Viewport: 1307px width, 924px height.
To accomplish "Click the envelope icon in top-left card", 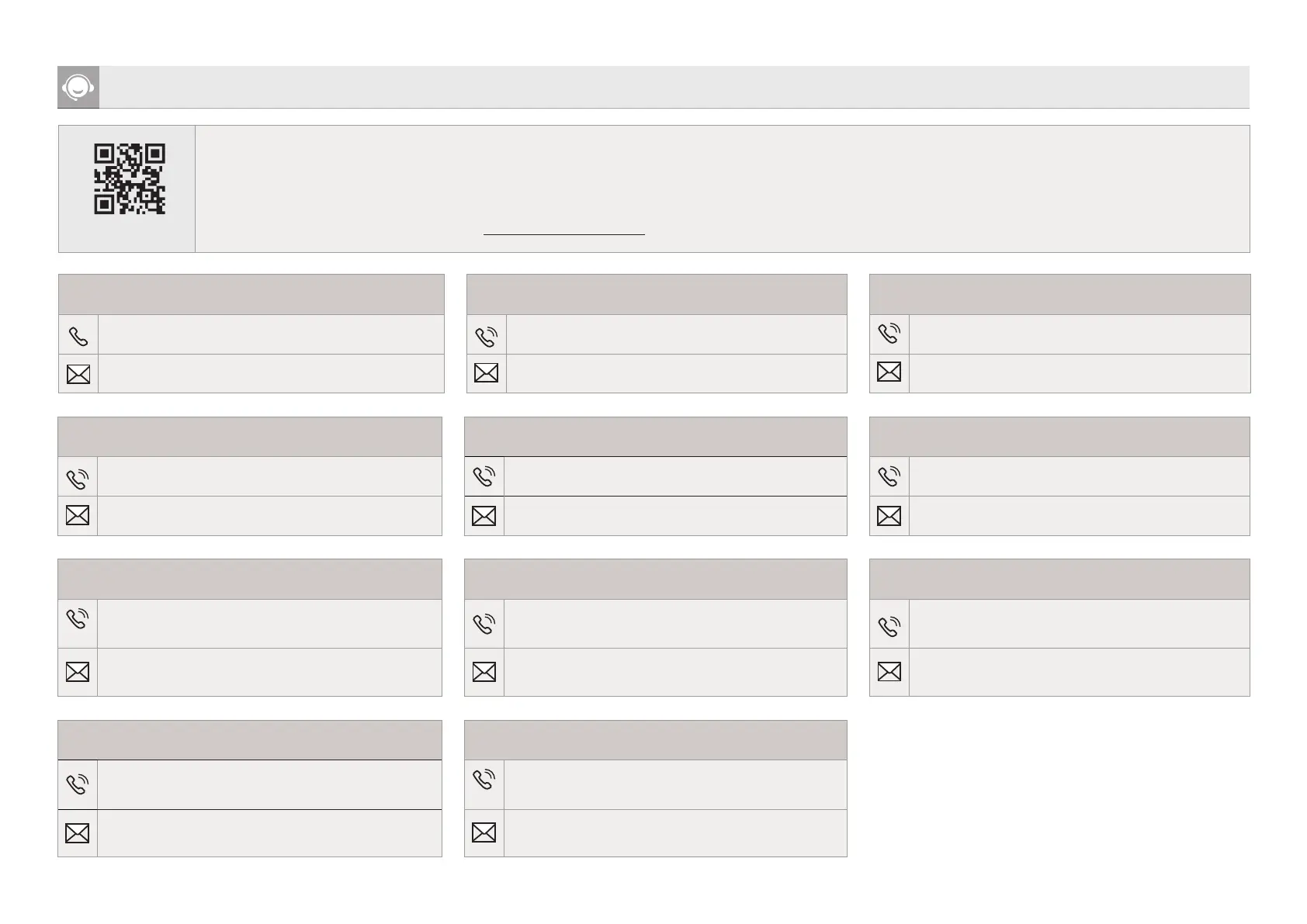I will point(78,375).
